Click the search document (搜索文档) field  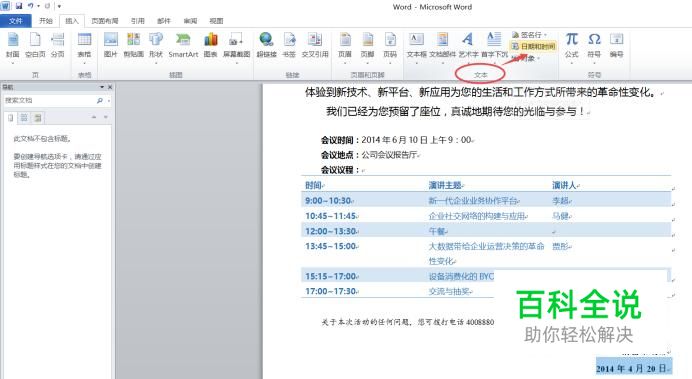(x=49, y=101)
